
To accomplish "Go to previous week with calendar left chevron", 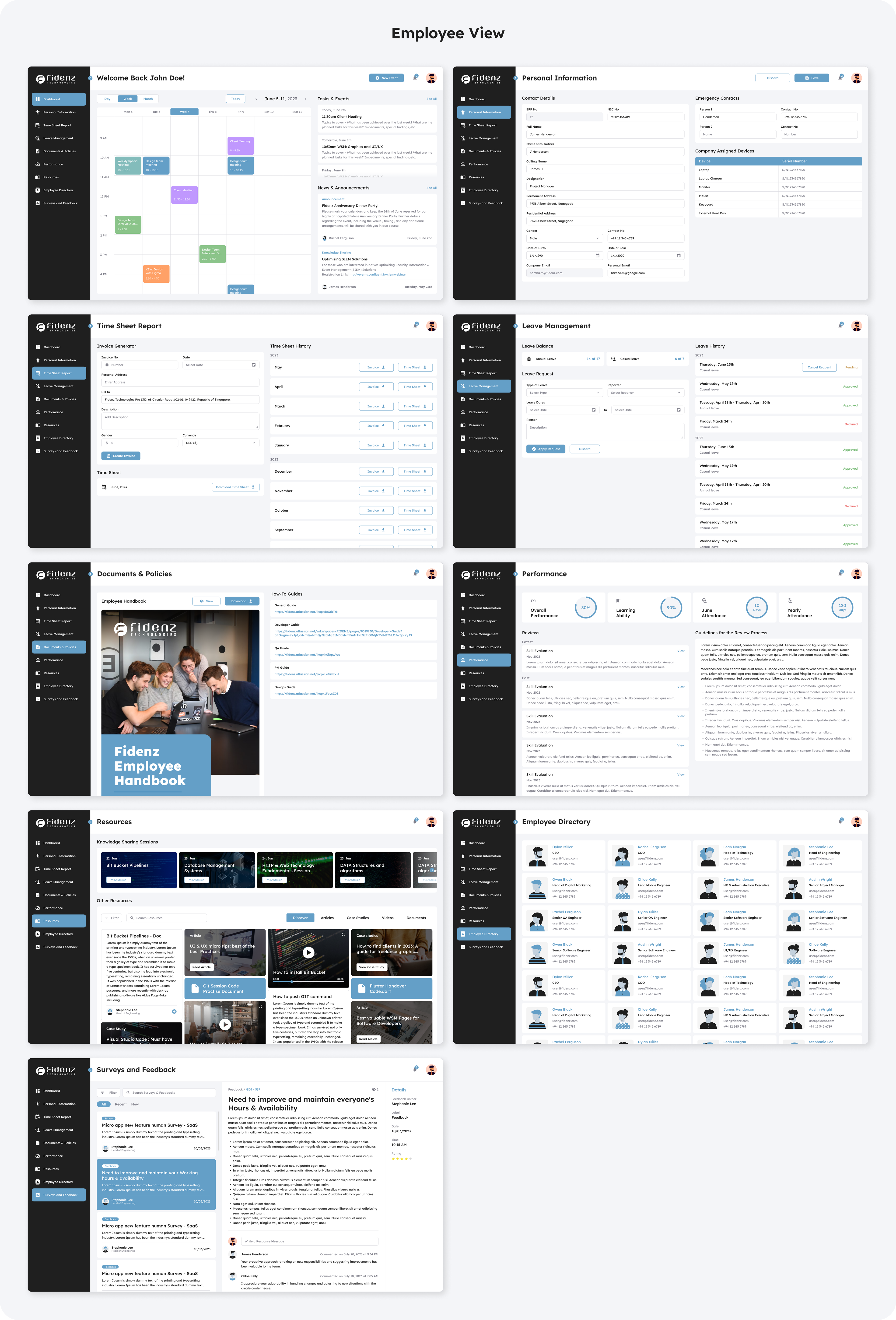I will click(x=256, y=99).
